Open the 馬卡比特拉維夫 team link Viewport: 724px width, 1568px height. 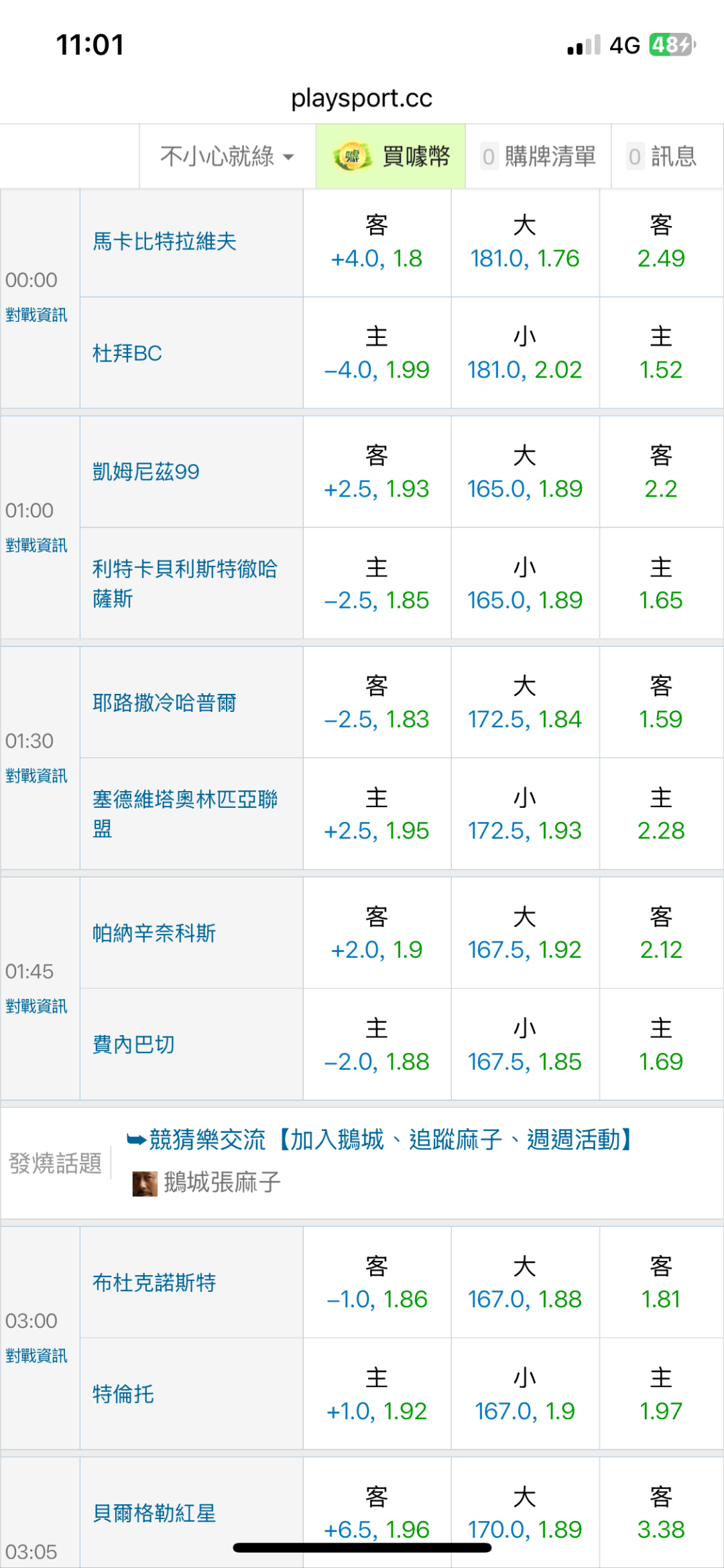click(164, 241)
